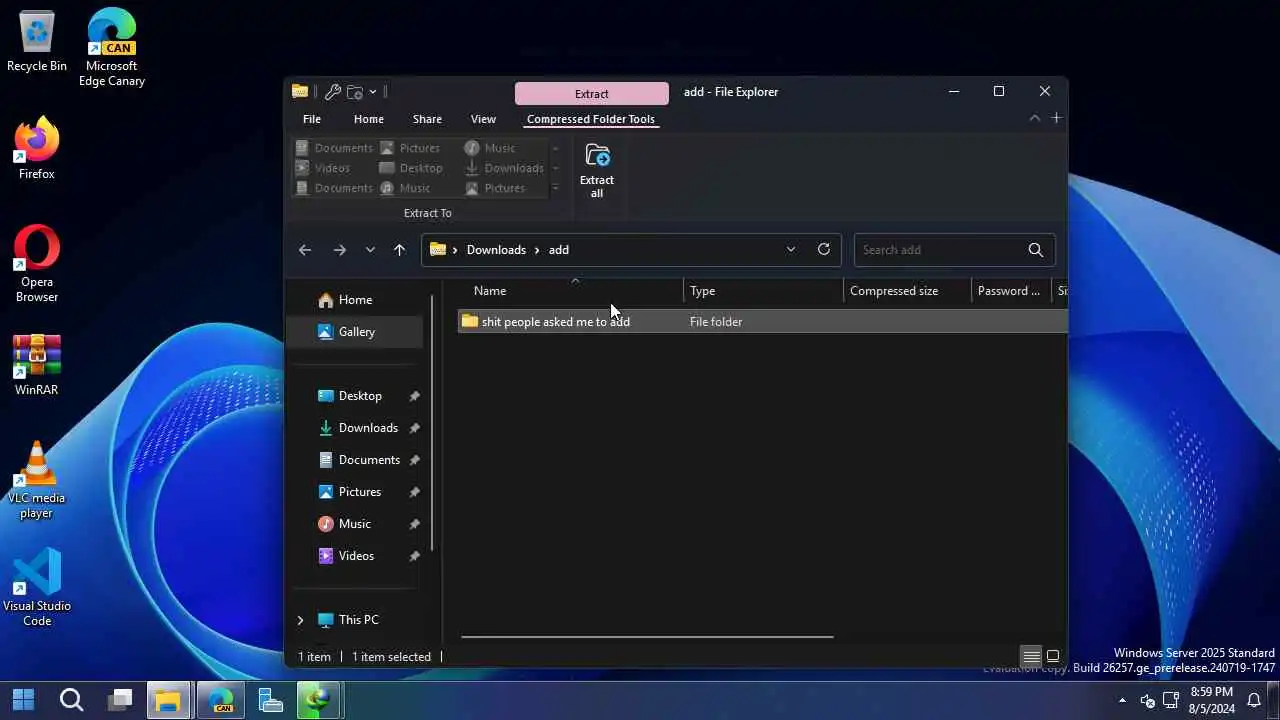The width and height of the screenshot is (1280, 720).
Task: Click the horizontal scrollbar in file list
Action: [647, 636]
